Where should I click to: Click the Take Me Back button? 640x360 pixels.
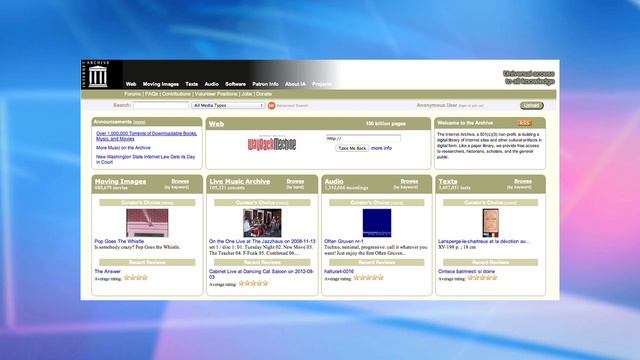pyautogui.click(x=352, y=148)
